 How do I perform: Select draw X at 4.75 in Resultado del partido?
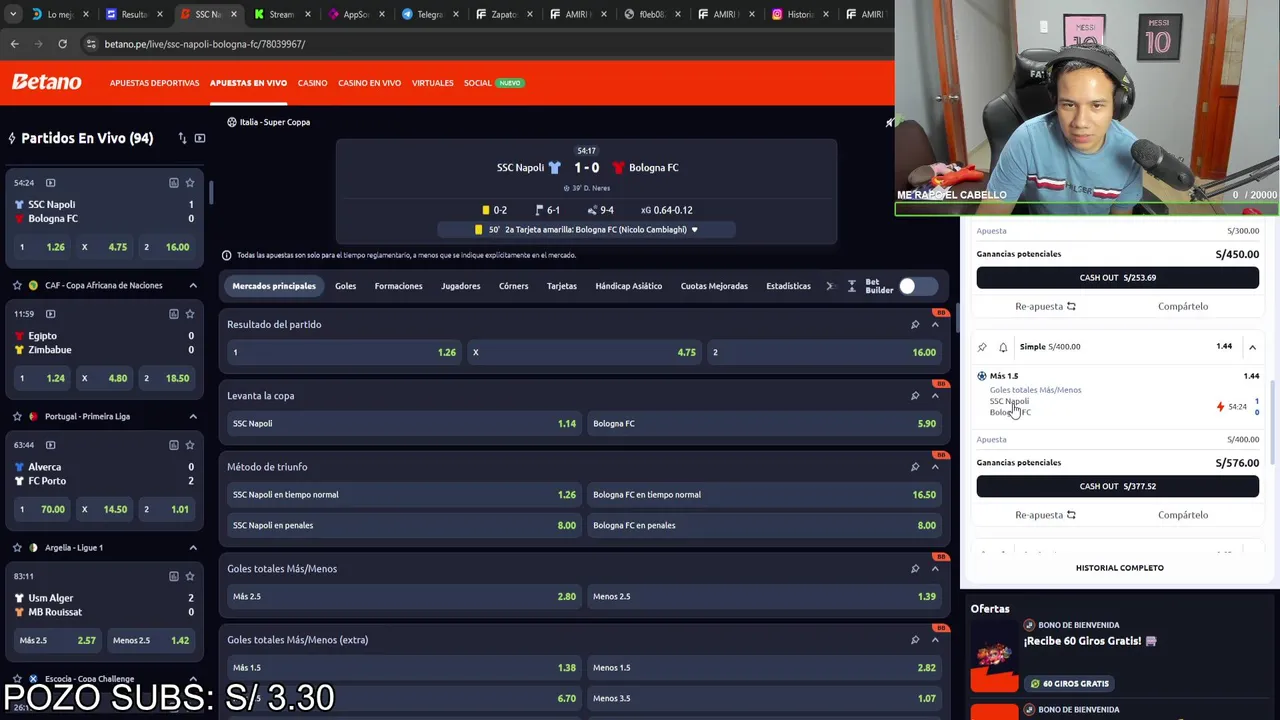584,352
